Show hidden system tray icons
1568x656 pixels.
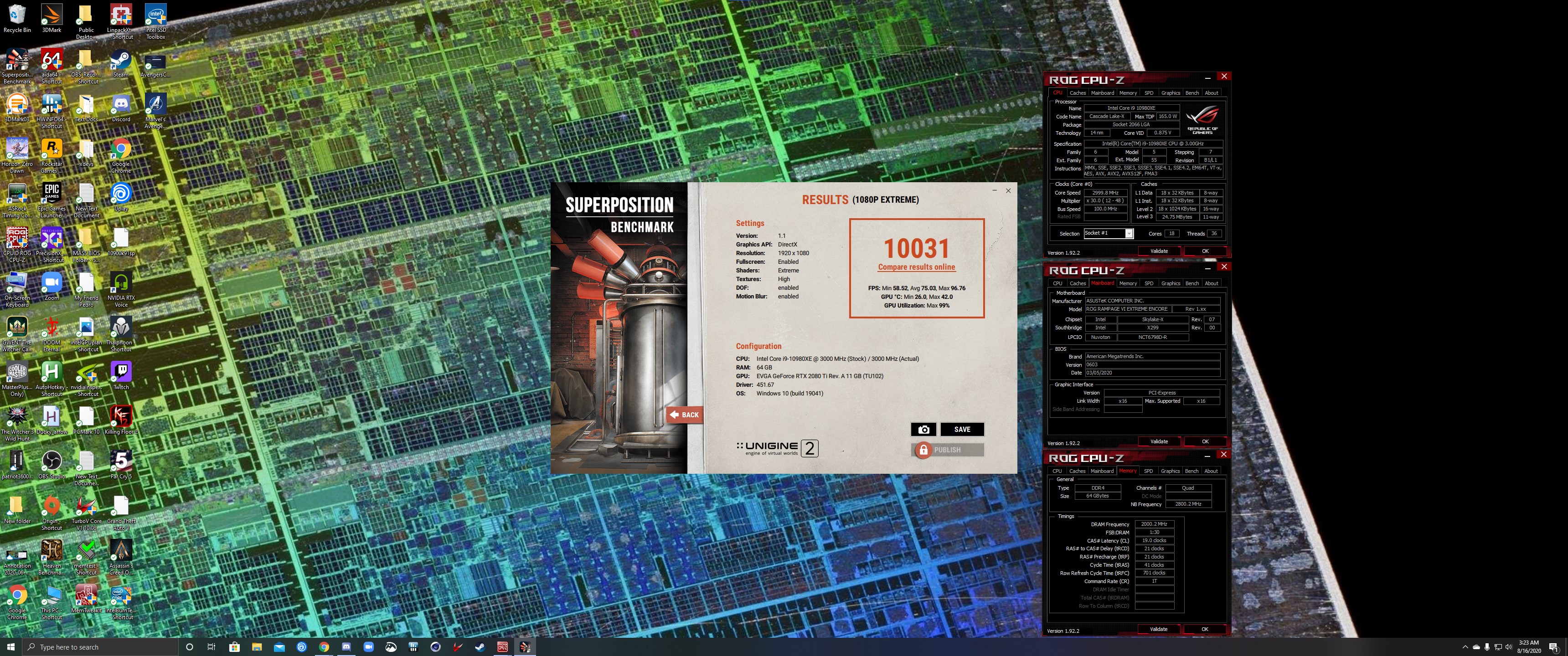click(1465, 647)
